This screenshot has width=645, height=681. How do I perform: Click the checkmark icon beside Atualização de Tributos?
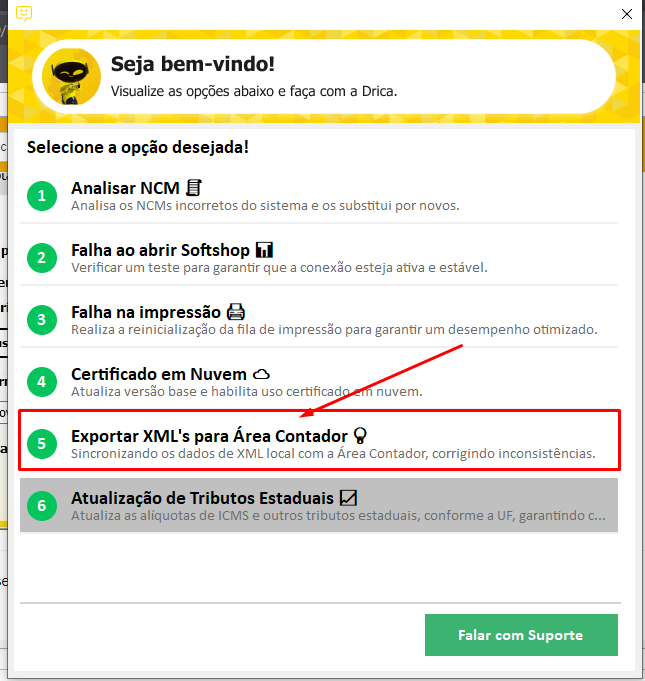(348, 498)
